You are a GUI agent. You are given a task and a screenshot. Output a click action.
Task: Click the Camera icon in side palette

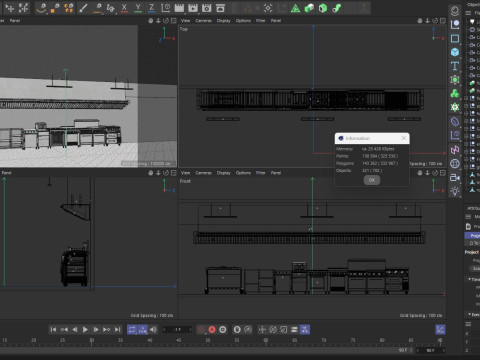[455, 177]
